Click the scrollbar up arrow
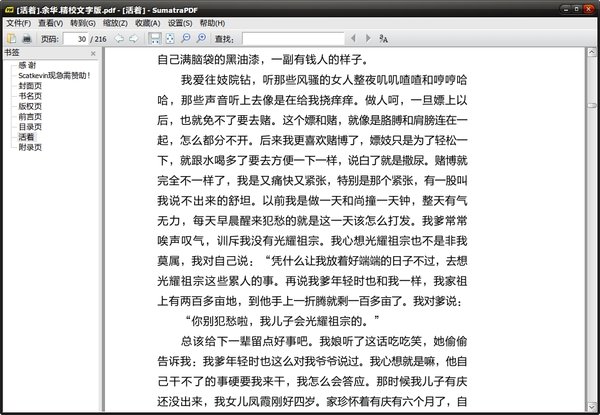The height and width of the screenshot is (415, 600). [592, 52]
